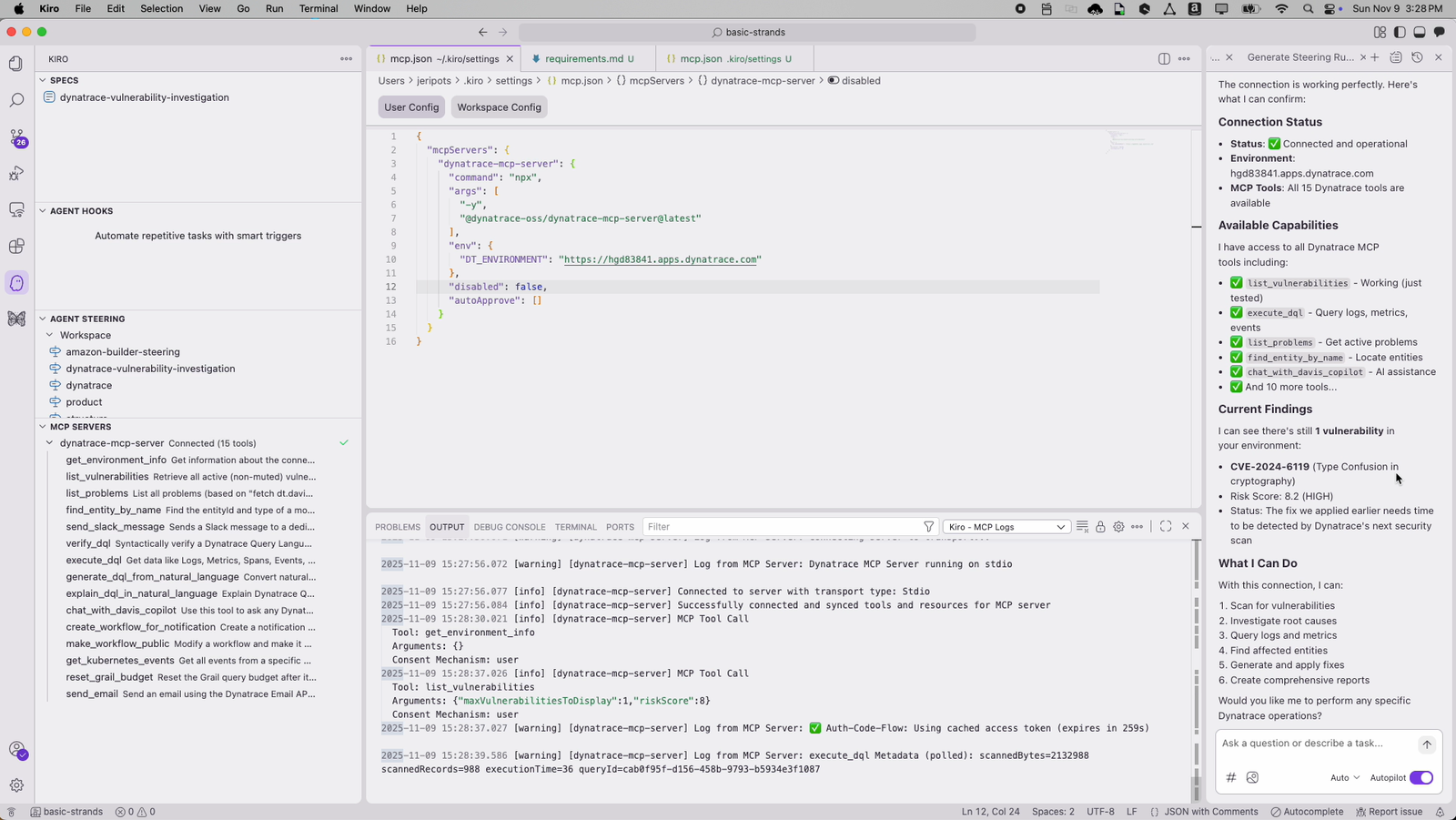Viewport: 1456px width, 820px height.
Task: Open the Apple menu
Action: (x=18, y=8)
